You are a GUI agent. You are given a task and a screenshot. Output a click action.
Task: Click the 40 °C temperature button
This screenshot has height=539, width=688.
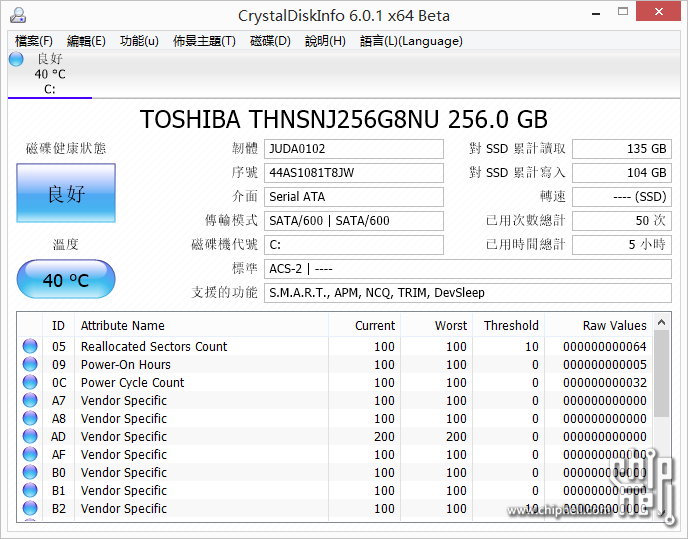pyautogui.click(x=66, y=279)
